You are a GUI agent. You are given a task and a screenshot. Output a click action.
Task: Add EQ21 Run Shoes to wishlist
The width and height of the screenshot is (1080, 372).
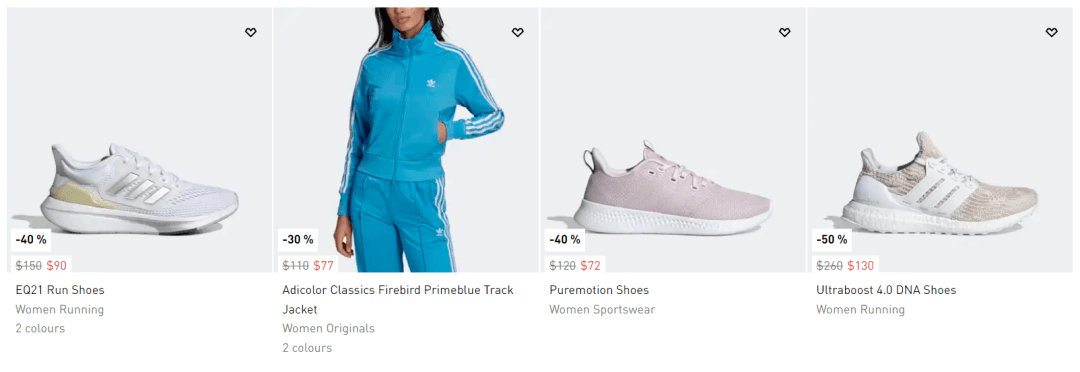(251, 32)
